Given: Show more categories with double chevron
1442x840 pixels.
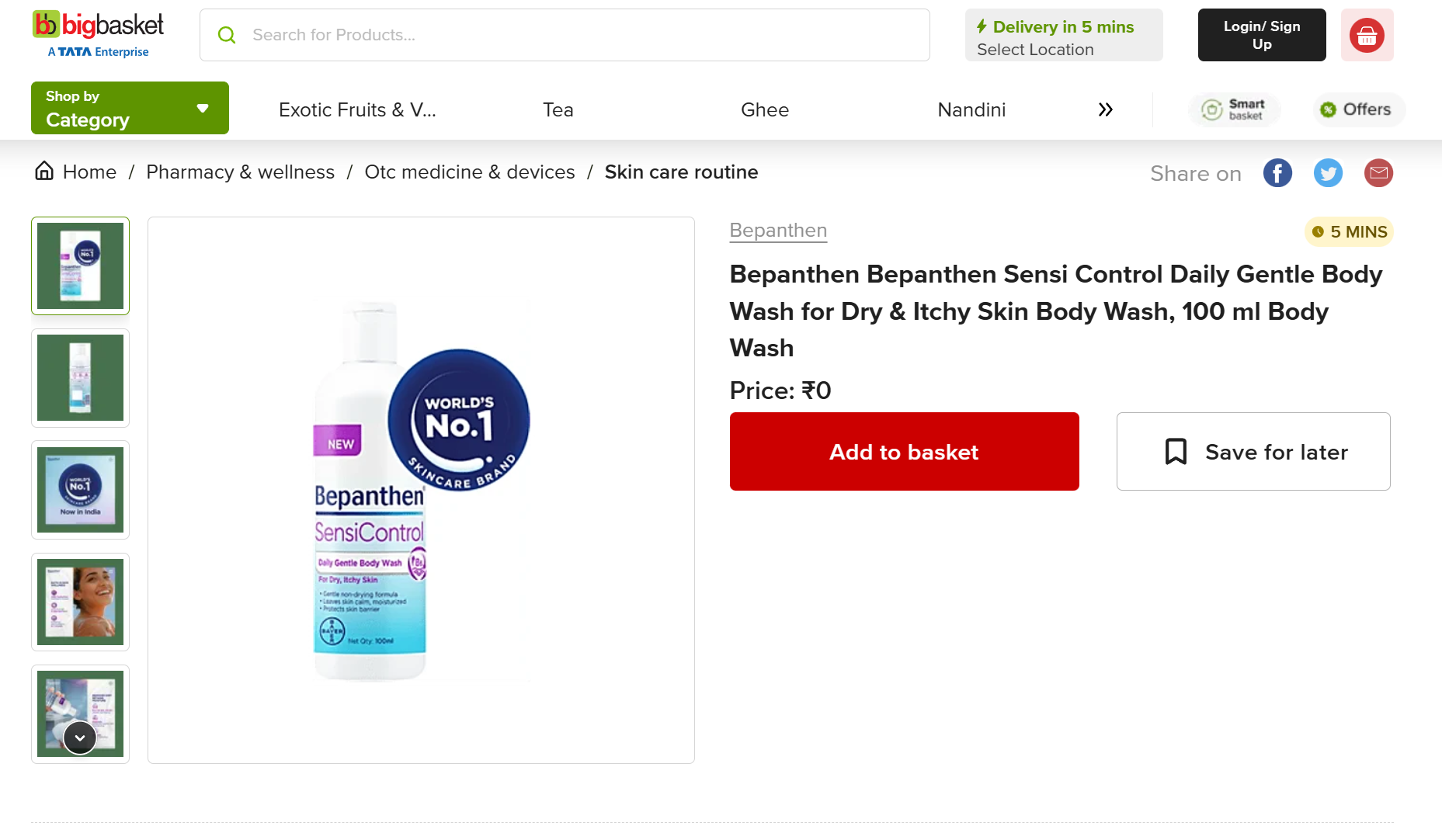Looking at the screenshot, I should pyautogui.click(x=1105, y=109).
